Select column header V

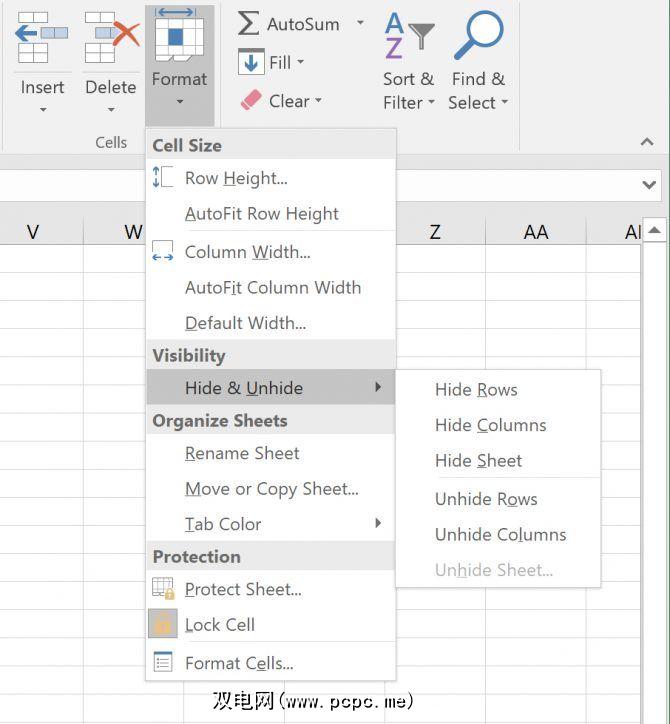[x=33, y=232]
